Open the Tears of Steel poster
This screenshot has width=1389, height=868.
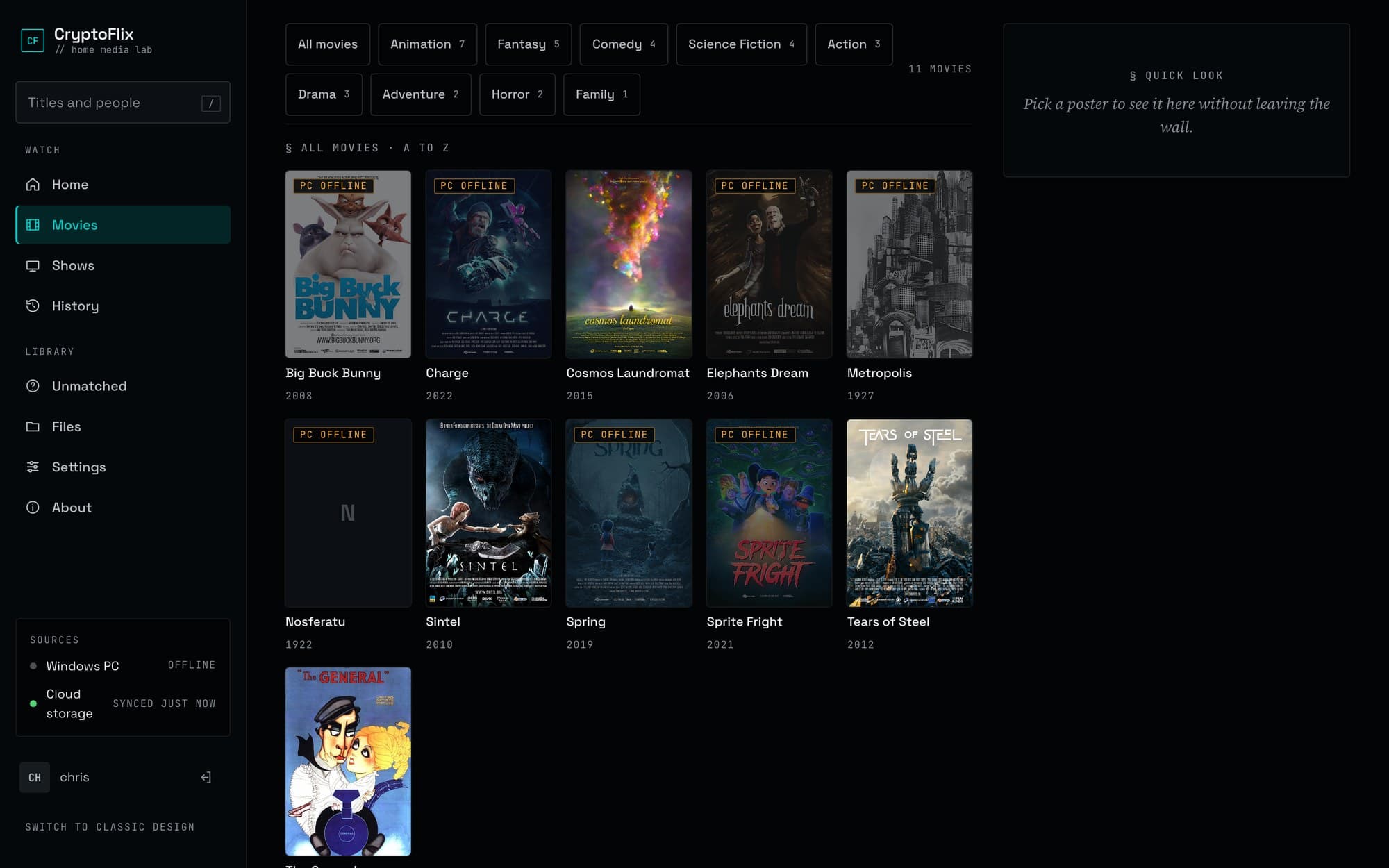[909, 512]
